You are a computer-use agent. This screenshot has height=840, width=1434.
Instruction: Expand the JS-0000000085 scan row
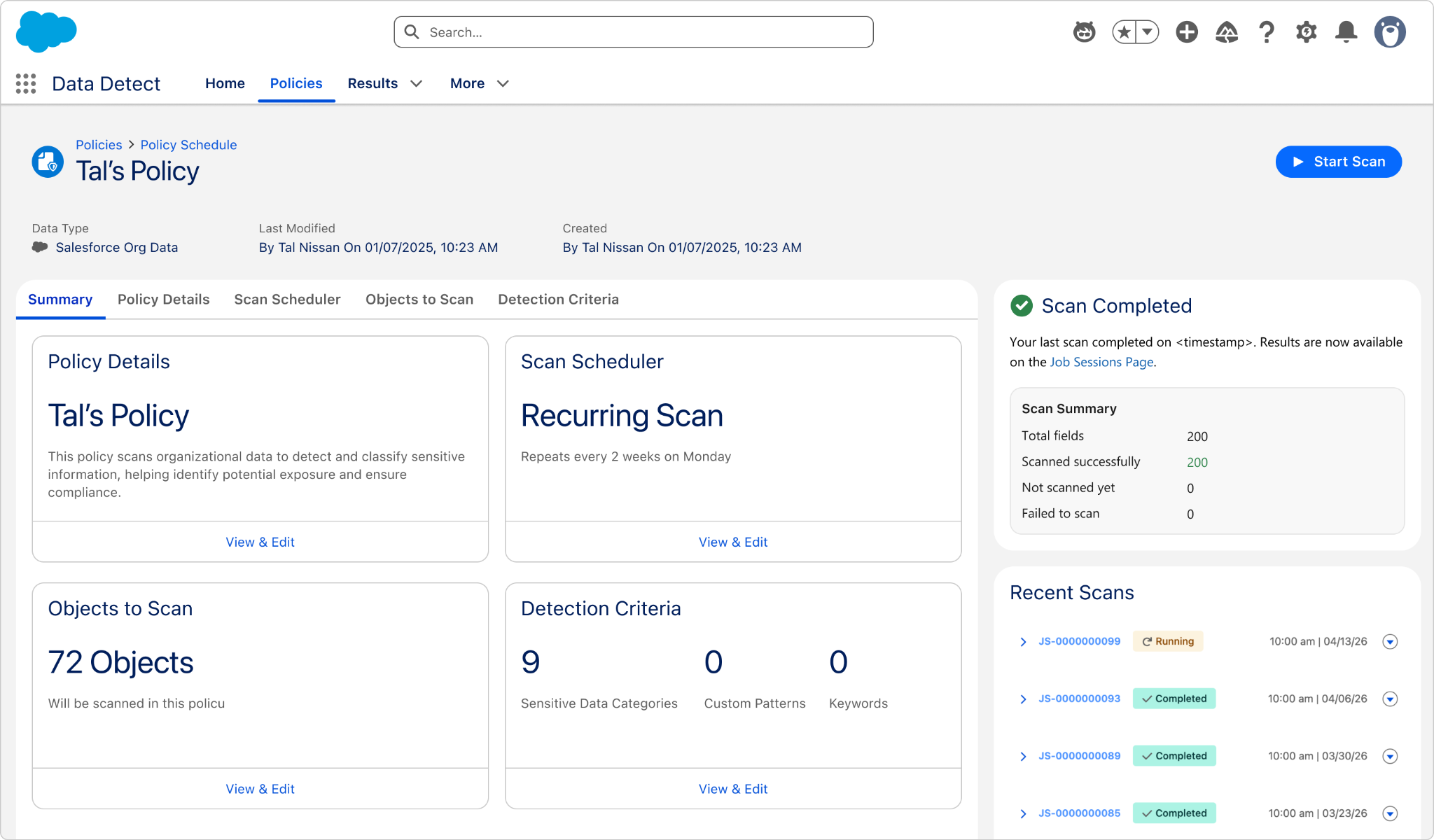click(x=1023, y=814)
